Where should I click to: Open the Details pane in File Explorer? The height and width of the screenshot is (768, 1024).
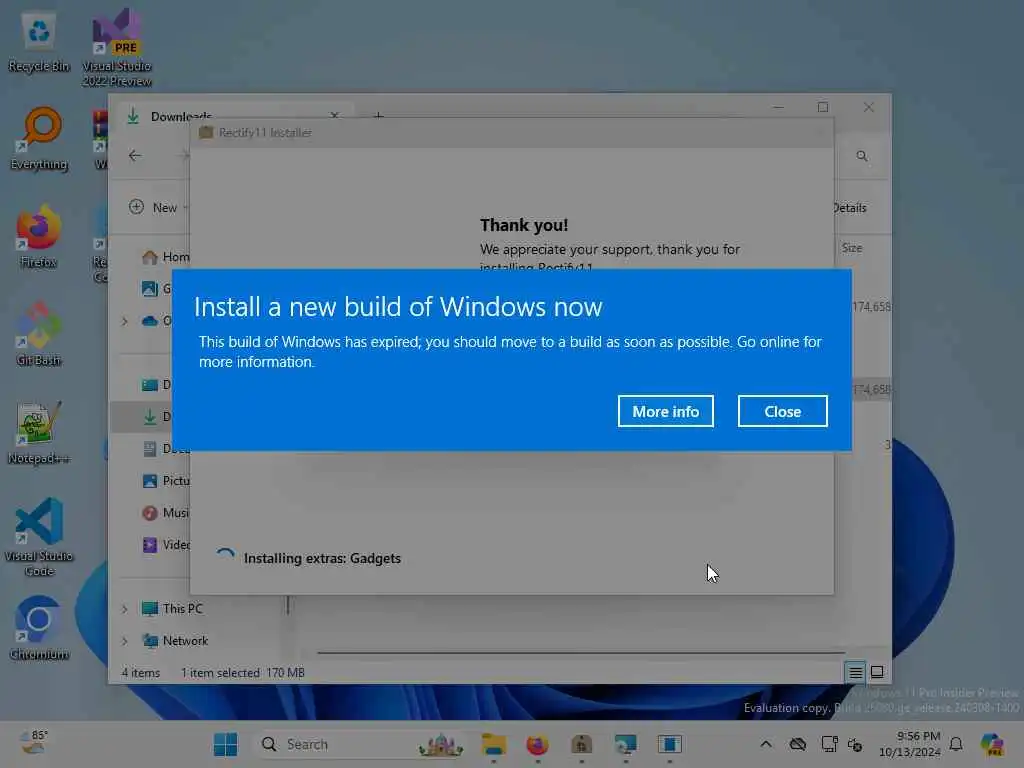[x=850, y=208]
